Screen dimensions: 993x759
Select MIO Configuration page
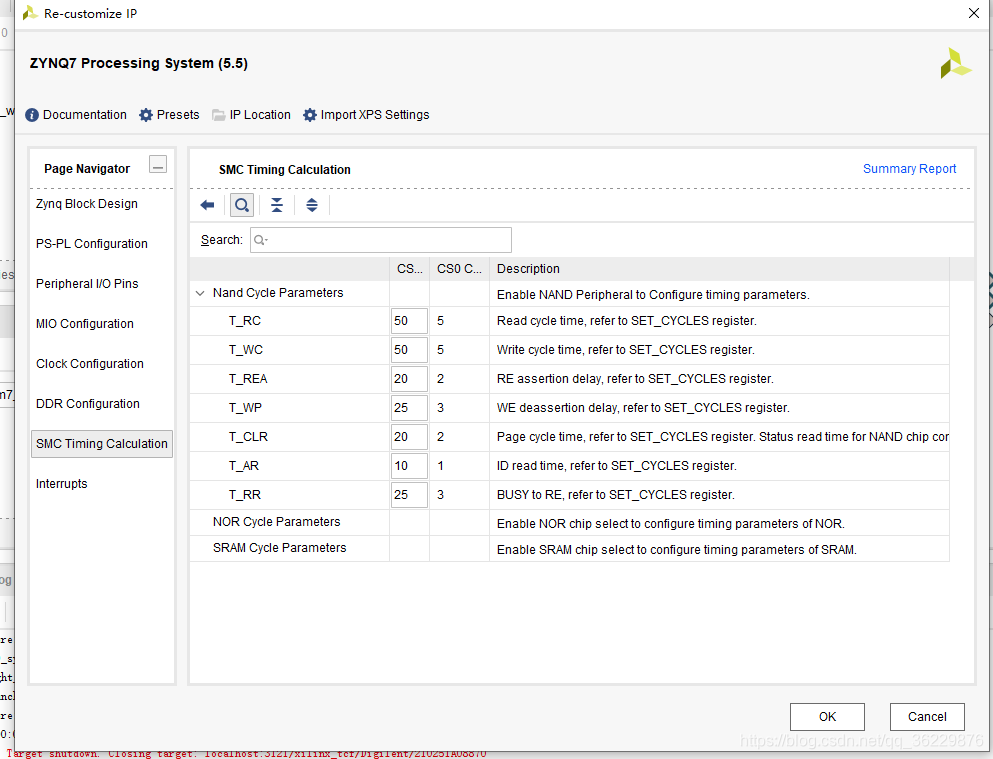[x=85, y=323]
